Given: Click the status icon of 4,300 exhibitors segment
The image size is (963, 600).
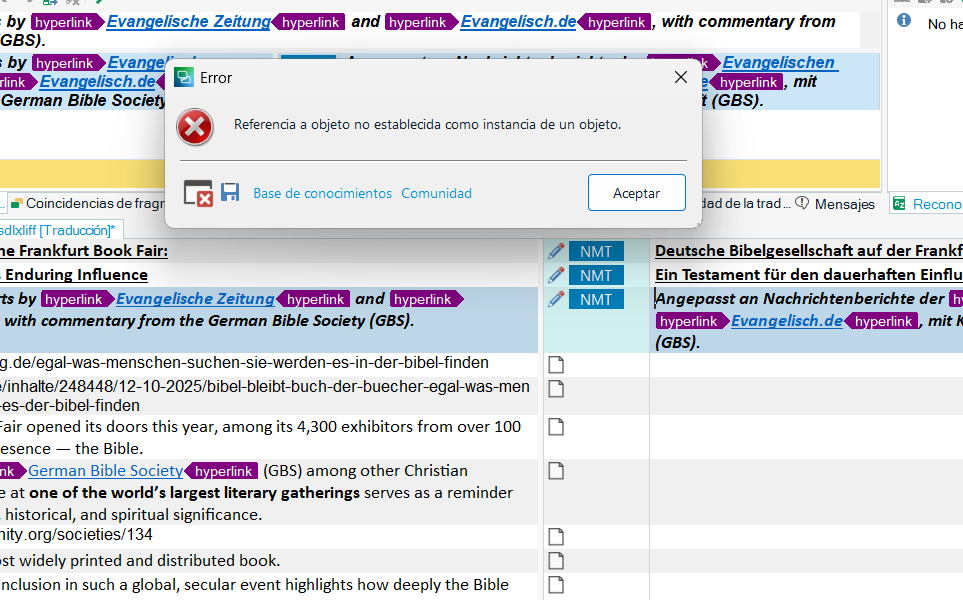Looking at the screenshot, I should [x=556, y=427].
